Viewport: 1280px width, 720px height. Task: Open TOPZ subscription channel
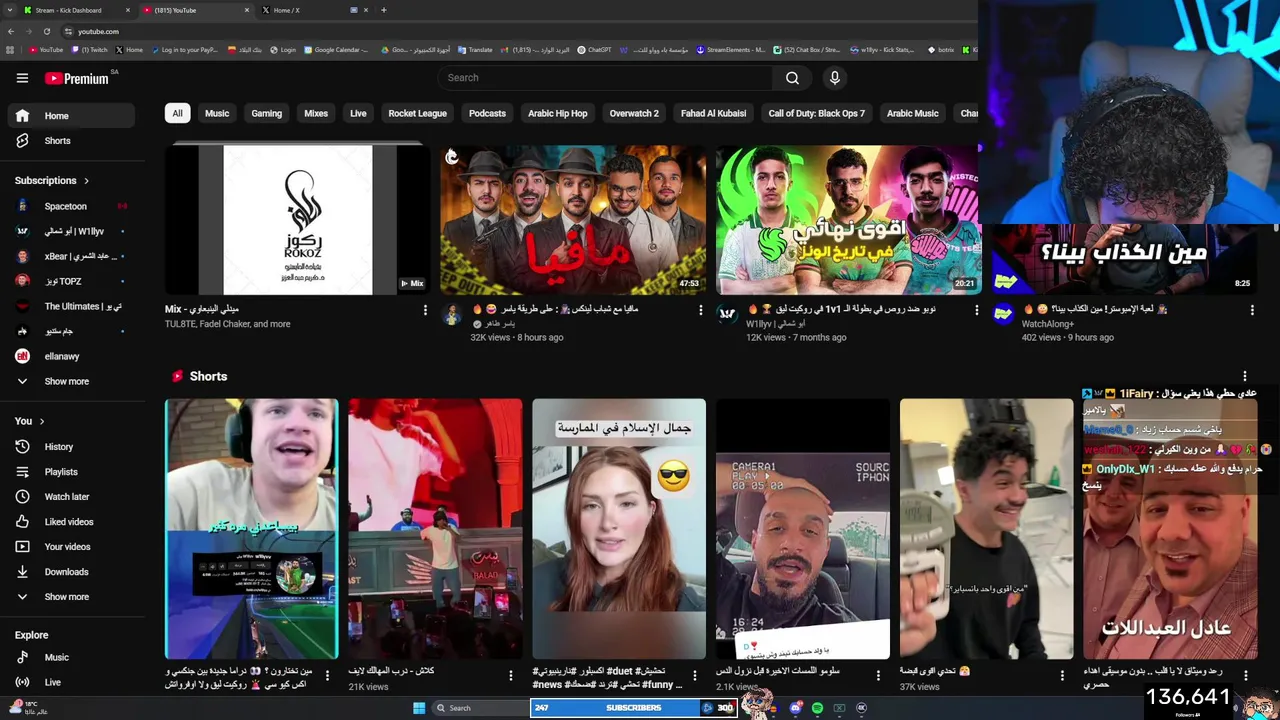tap(70, 281)
